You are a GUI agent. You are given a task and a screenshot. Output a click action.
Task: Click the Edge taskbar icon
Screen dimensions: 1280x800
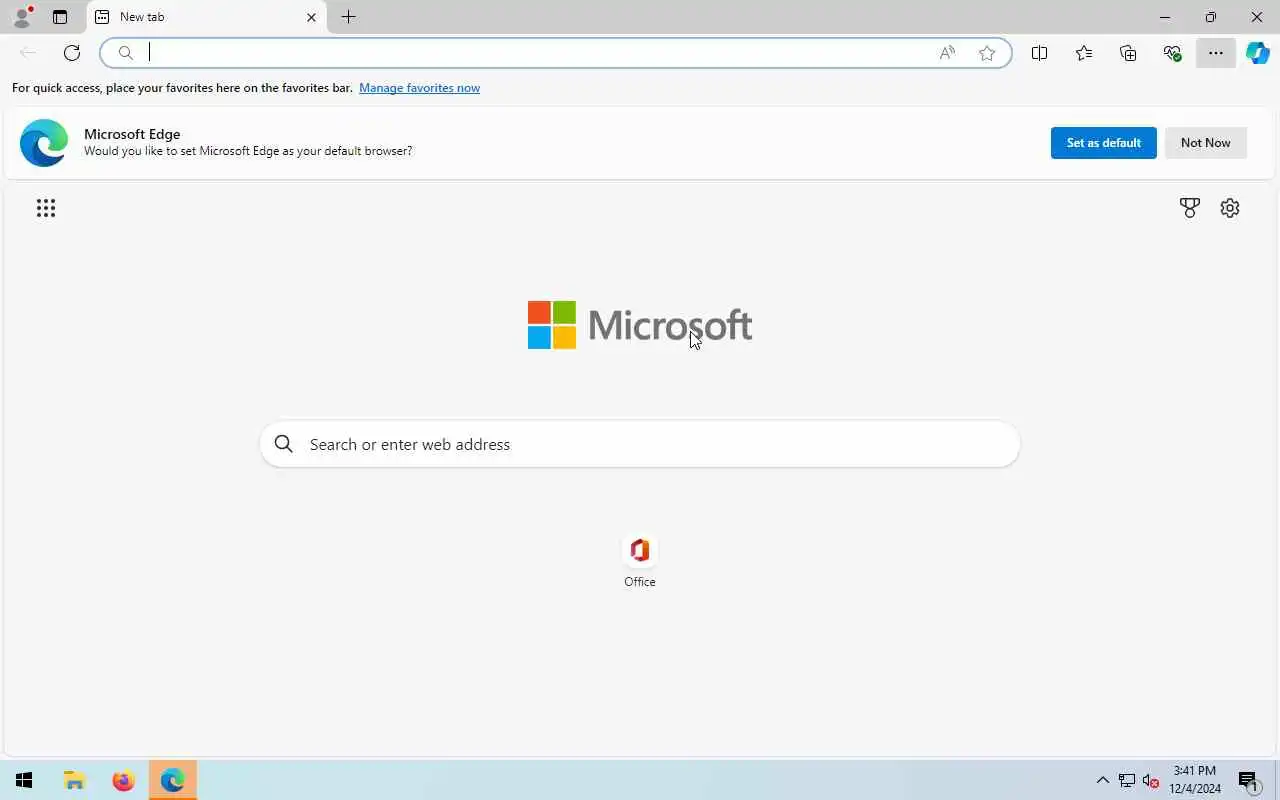[x=172, y=781]
